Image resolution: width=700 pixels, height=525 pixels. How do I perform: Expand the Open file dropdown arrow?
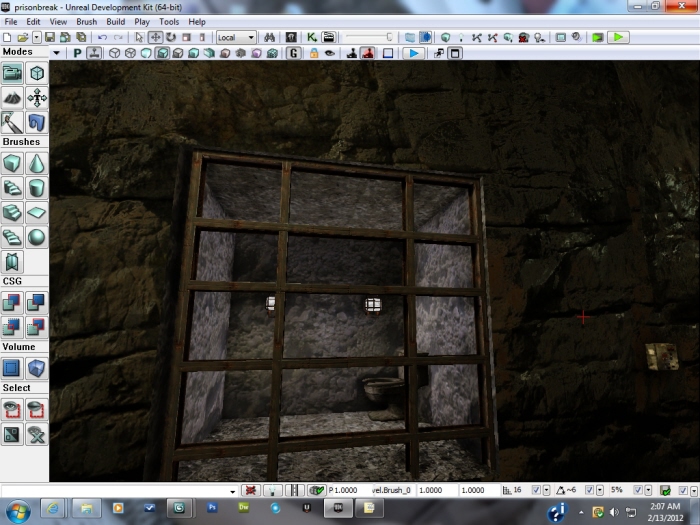coord(37,37)
